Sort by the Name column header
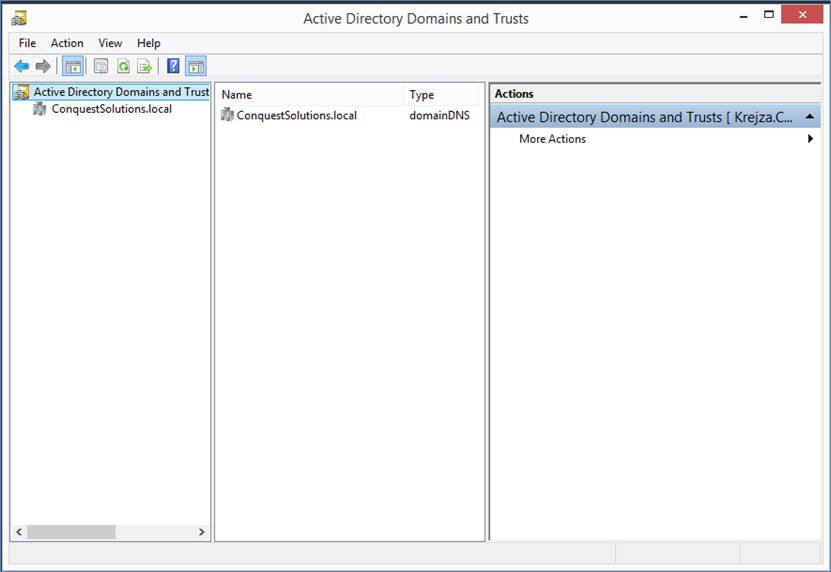 [x=310, y=95]
